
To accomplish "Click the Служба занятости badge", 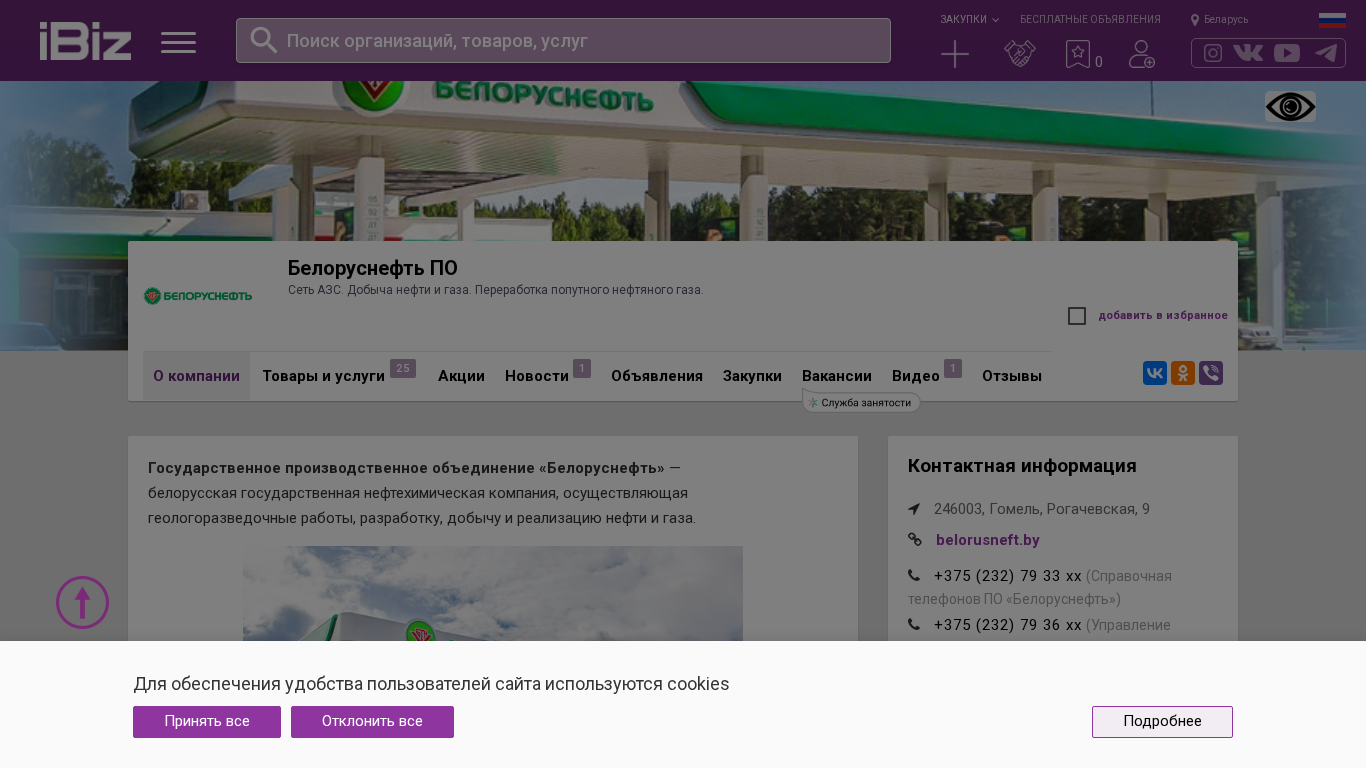I will (861, 402).
